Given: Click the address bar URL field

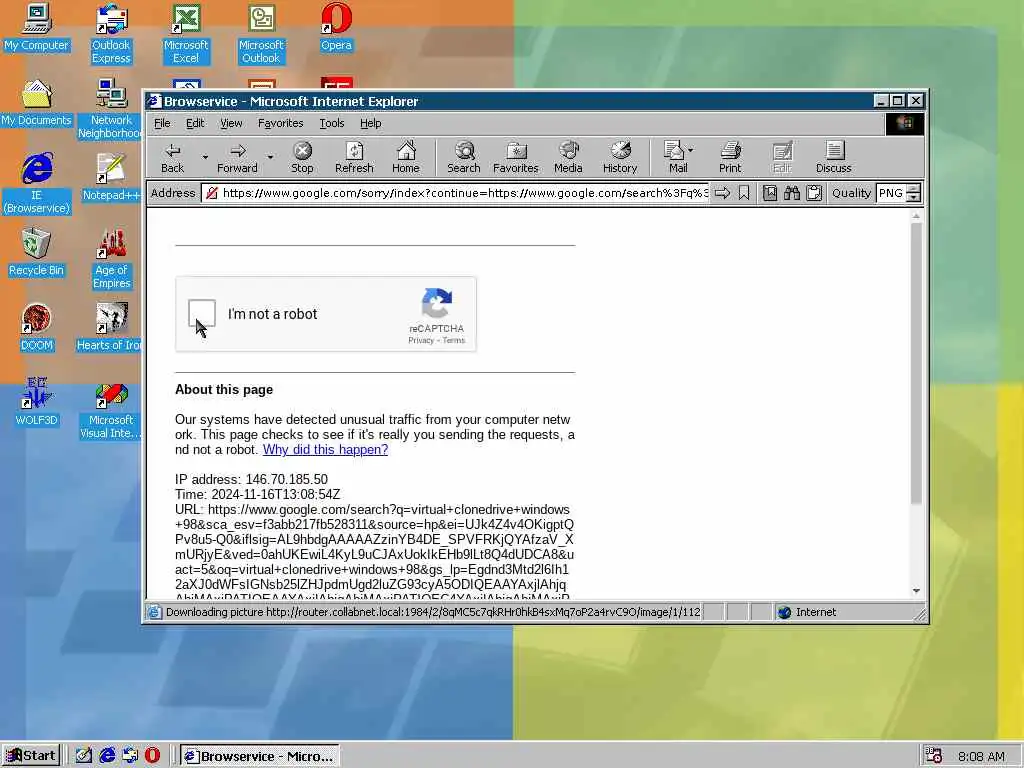Looking at the screenshot, I should [x=456, y=193].
